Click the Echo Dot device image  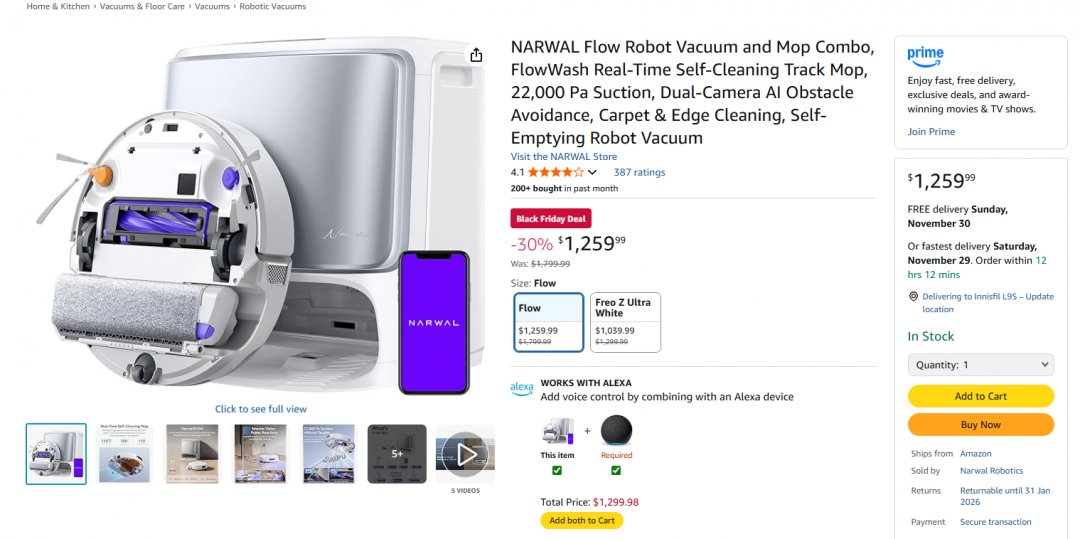pos(616,431)
